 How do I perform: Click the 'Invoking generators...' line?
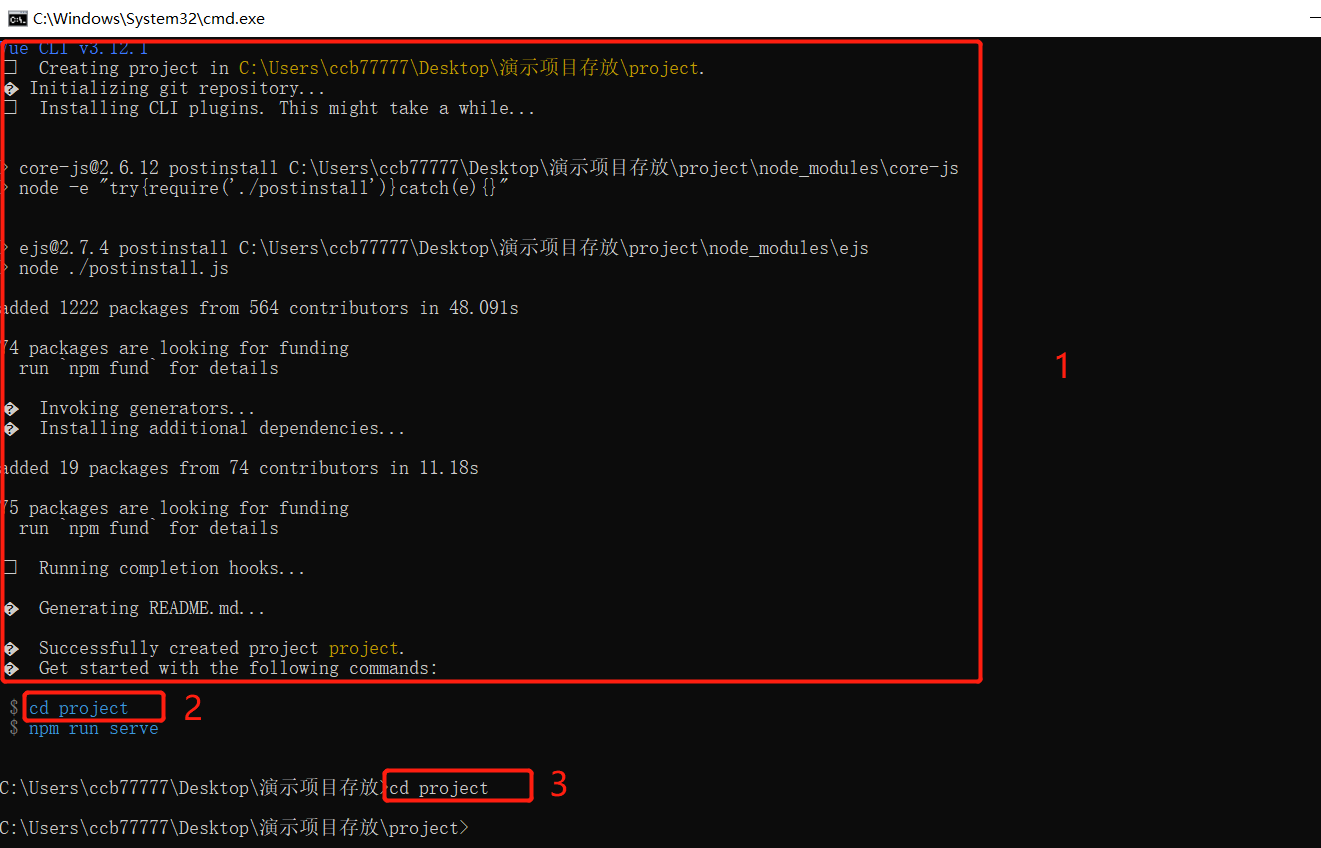(x=130, y=408)
